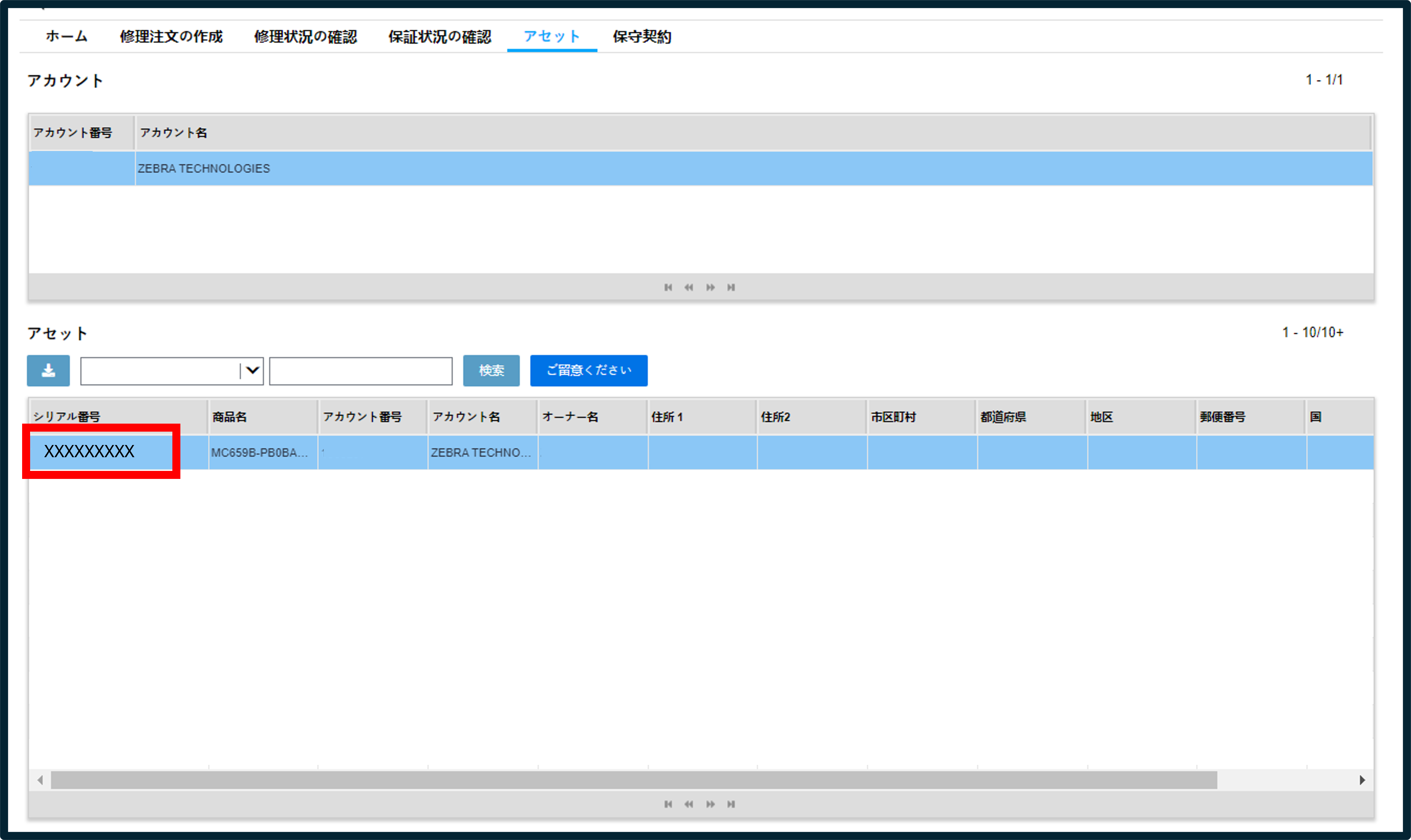The height and width of the screenshot is (840, 1411).
Task: Select the ZEBRA TECHNOLOGIES account row
Action: pyautogui.click(x=701, y=168)
